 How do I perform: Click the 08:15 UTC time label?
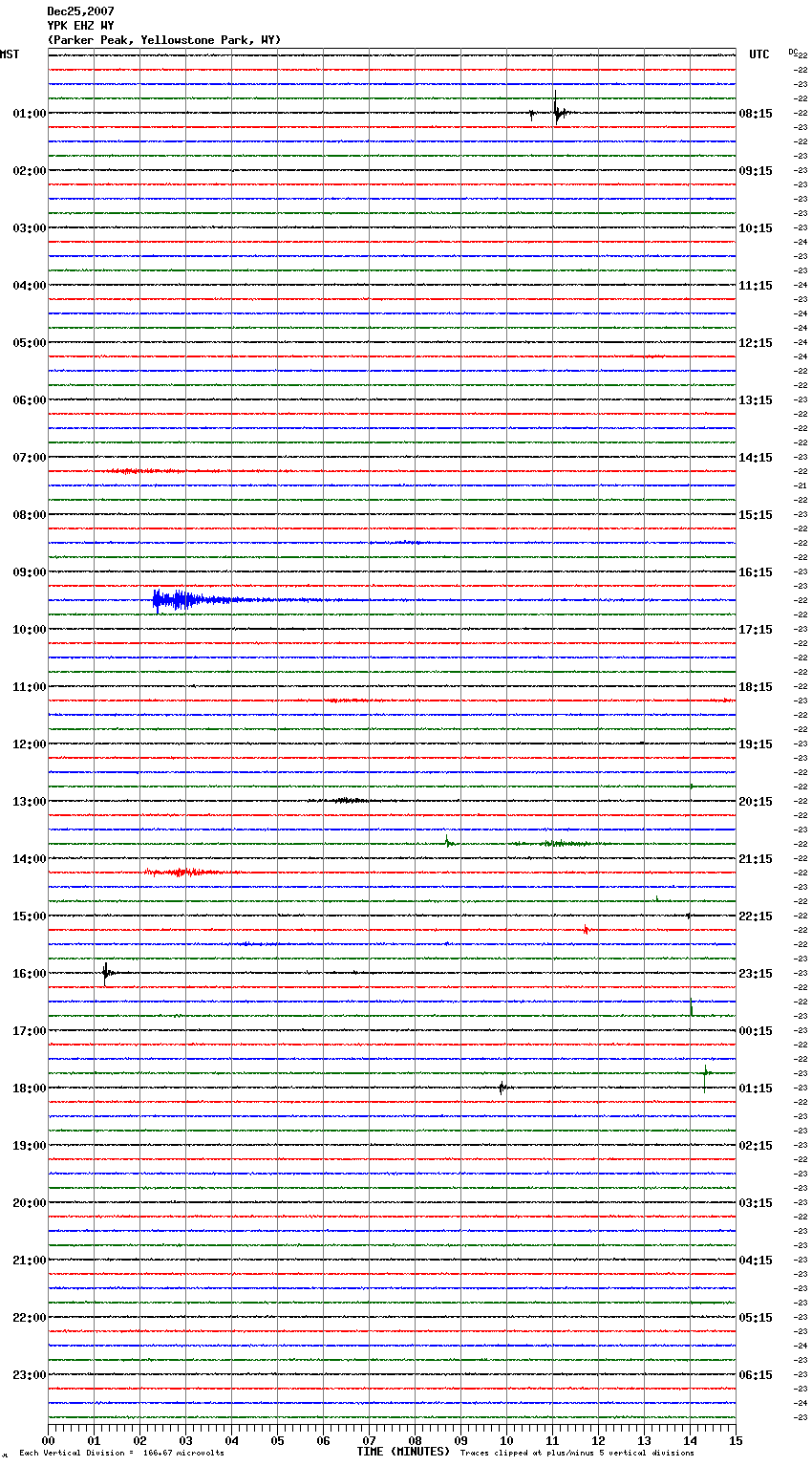pyautogui.click(x=756, y=114)
